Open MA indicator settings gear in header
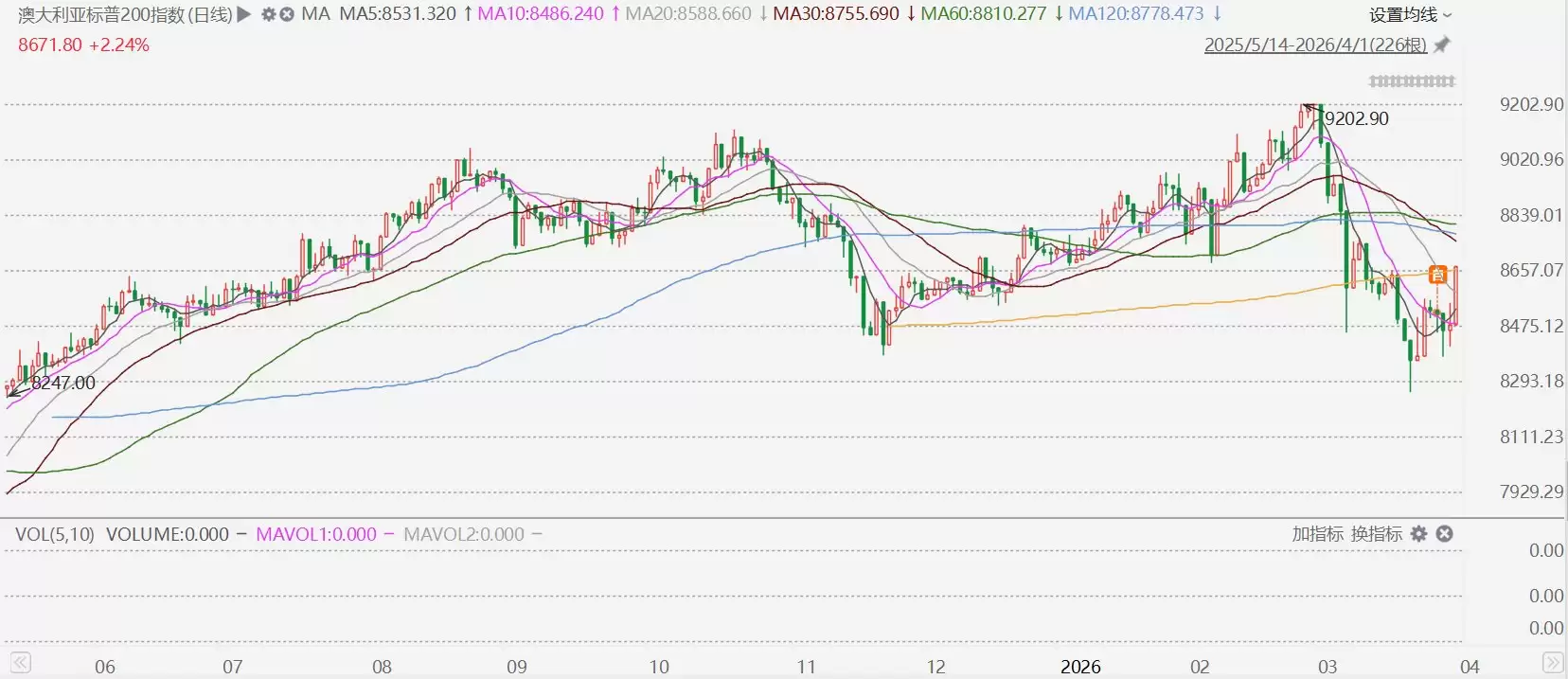The height and width of the screenshot is (679, 1568). 268,14
